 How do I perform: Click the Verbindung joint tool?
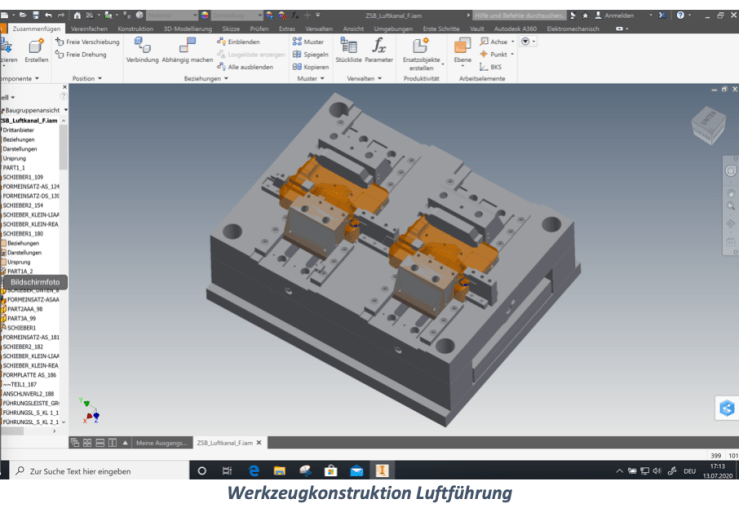(143, 50)
